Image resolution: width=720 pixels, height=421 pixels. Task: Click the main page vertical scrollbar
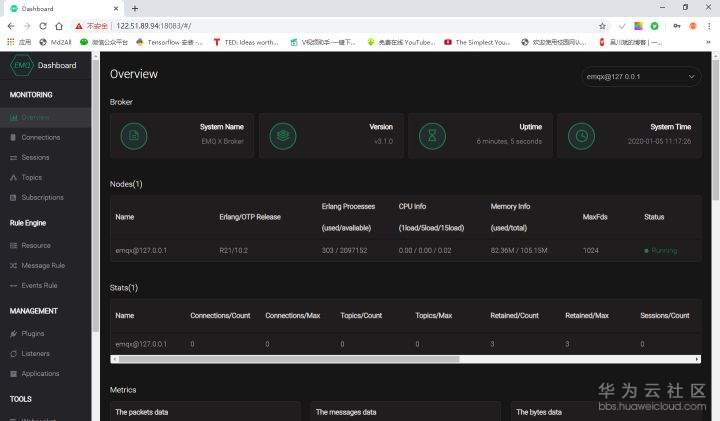[716, 130]
